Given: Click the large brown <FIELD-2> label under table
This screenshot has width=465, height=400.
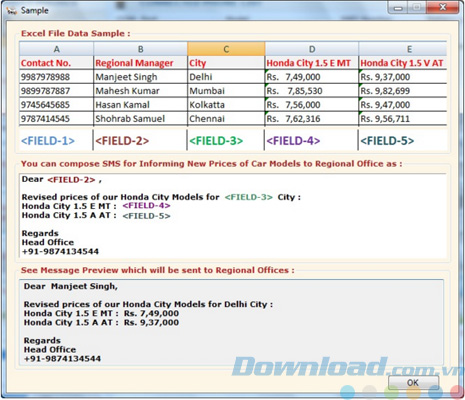Looking at the screenshot, I should (x=122, y=141).
